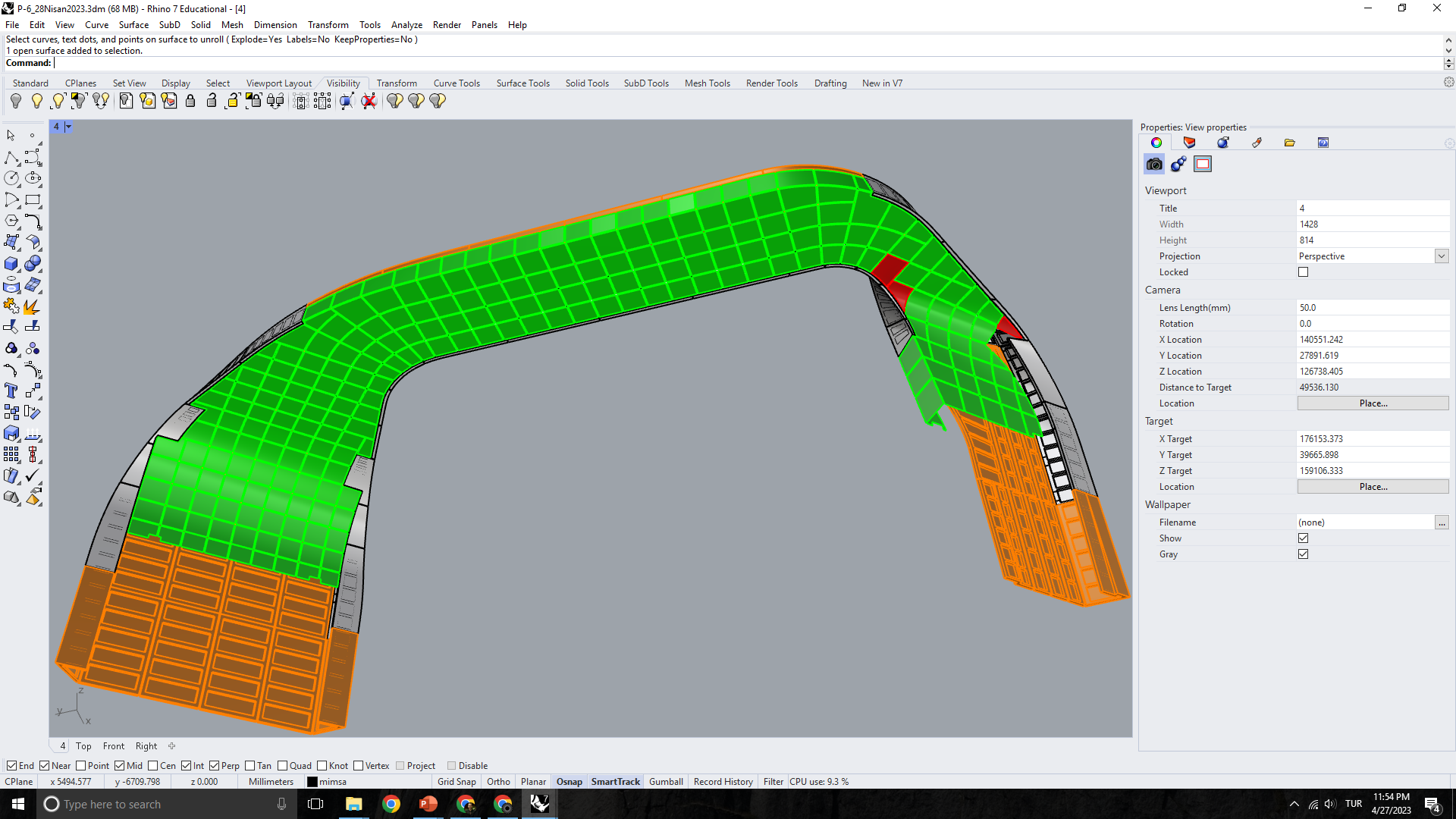
Task: Click the Show Objects yellow lightbulb icon
Action: pyautogui.click(x=36, y=101)
